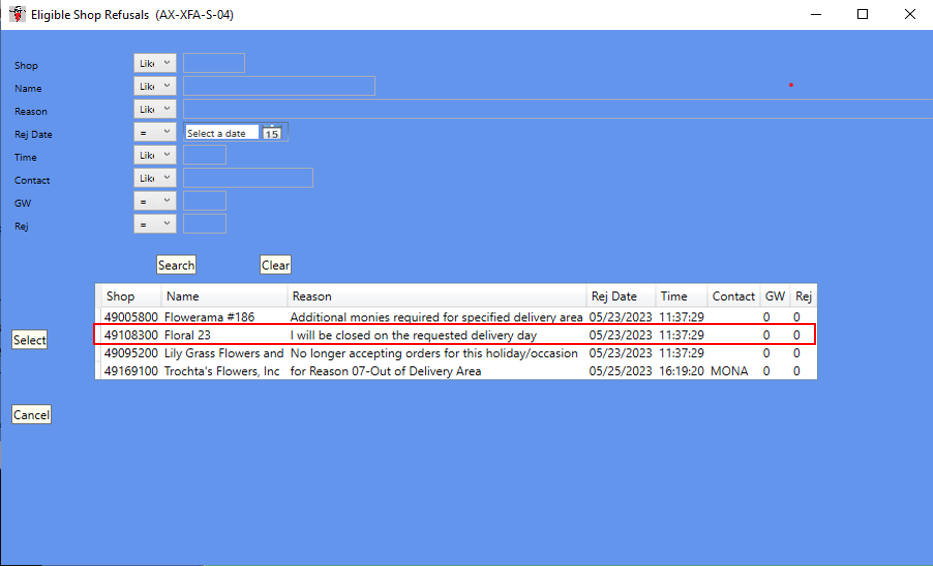This screenshot has width=933, height=566.
Task: Click 'No longer accepting orders for this holiday/occasion'
Action: click(434, 353)
